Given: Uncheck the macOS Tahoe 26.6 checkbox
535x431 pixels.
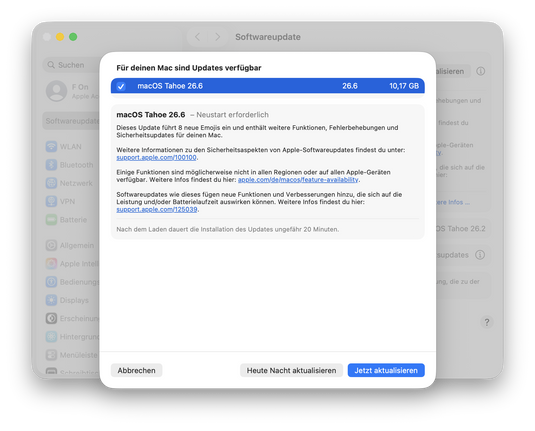Looking at the screenshot, I should click(121, 86).
